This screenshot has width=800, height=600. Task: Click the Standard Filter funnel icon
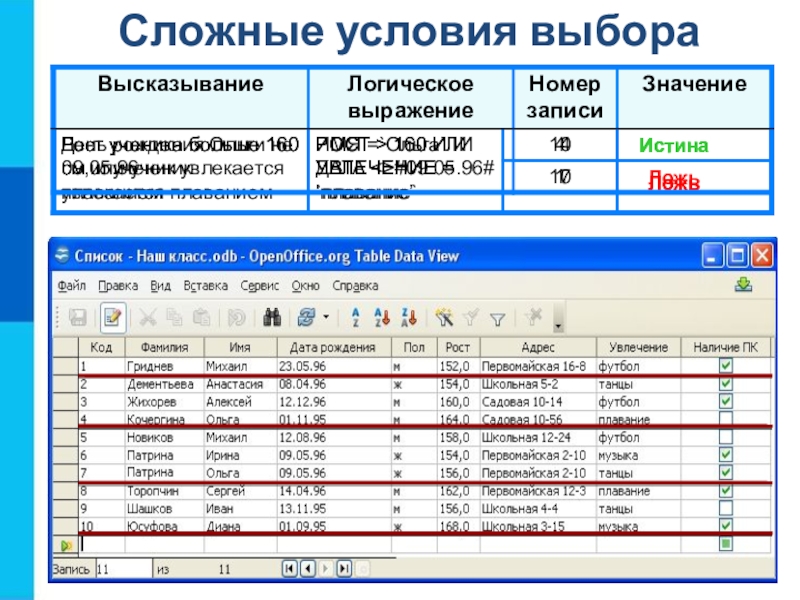point(497,318)
